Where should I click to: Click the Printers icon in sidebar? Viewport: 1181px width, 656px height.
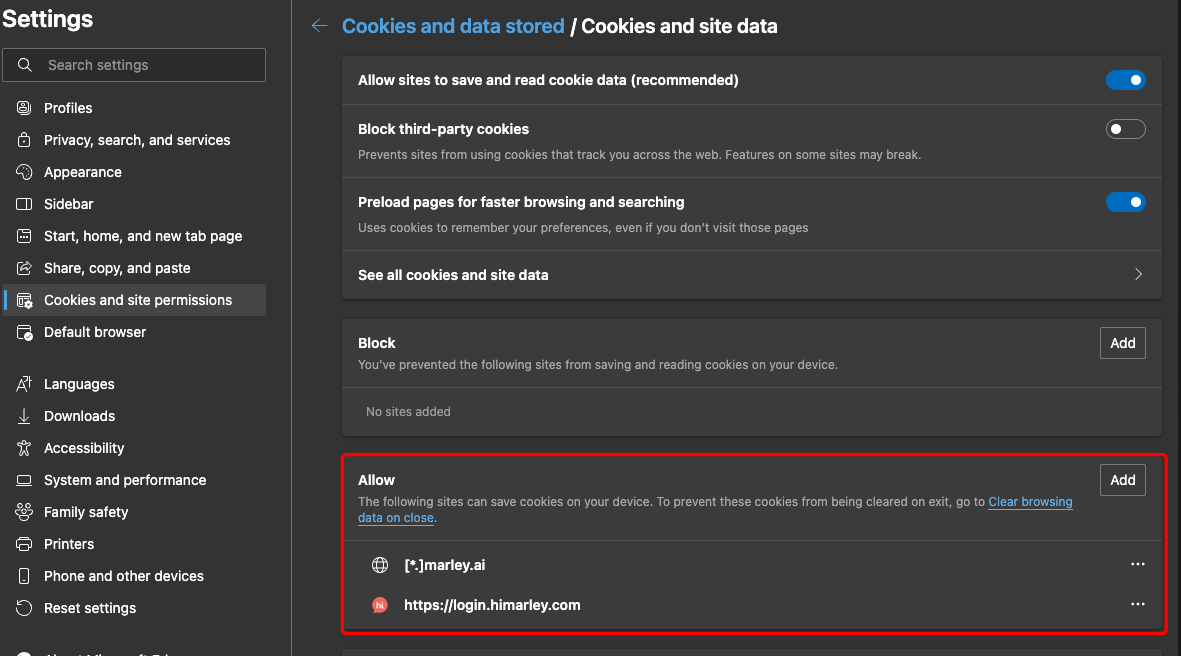pyautogui.click(x=25, y=544)
